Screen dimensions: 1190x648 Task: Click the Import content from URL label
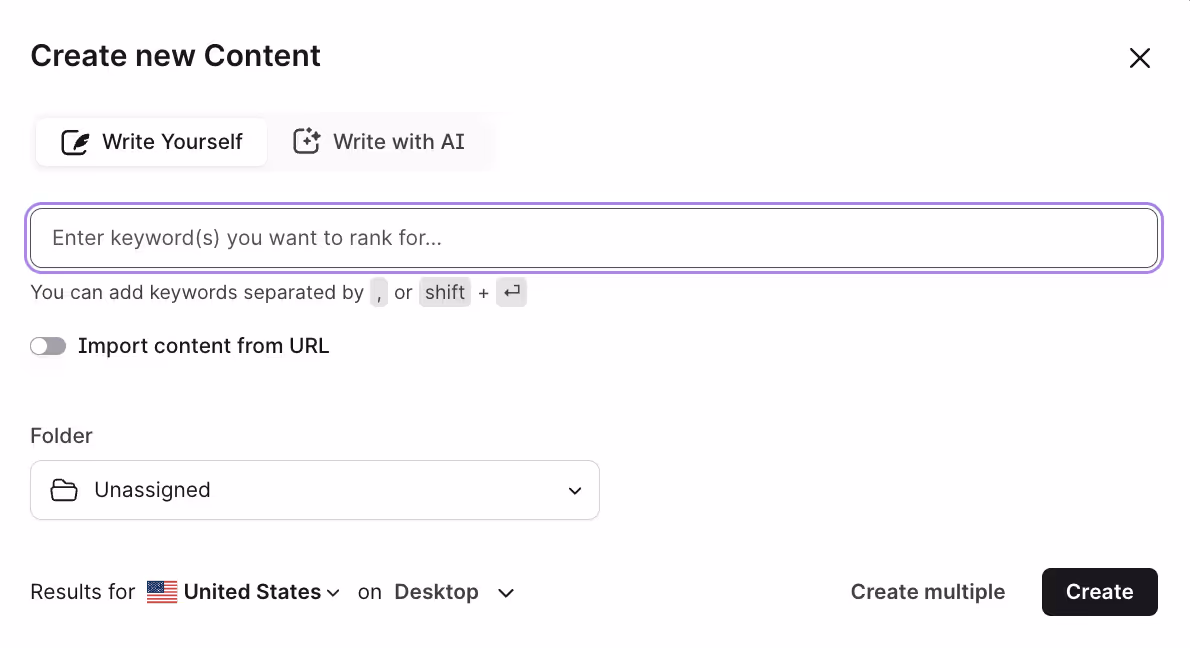(x=203, y=346)
